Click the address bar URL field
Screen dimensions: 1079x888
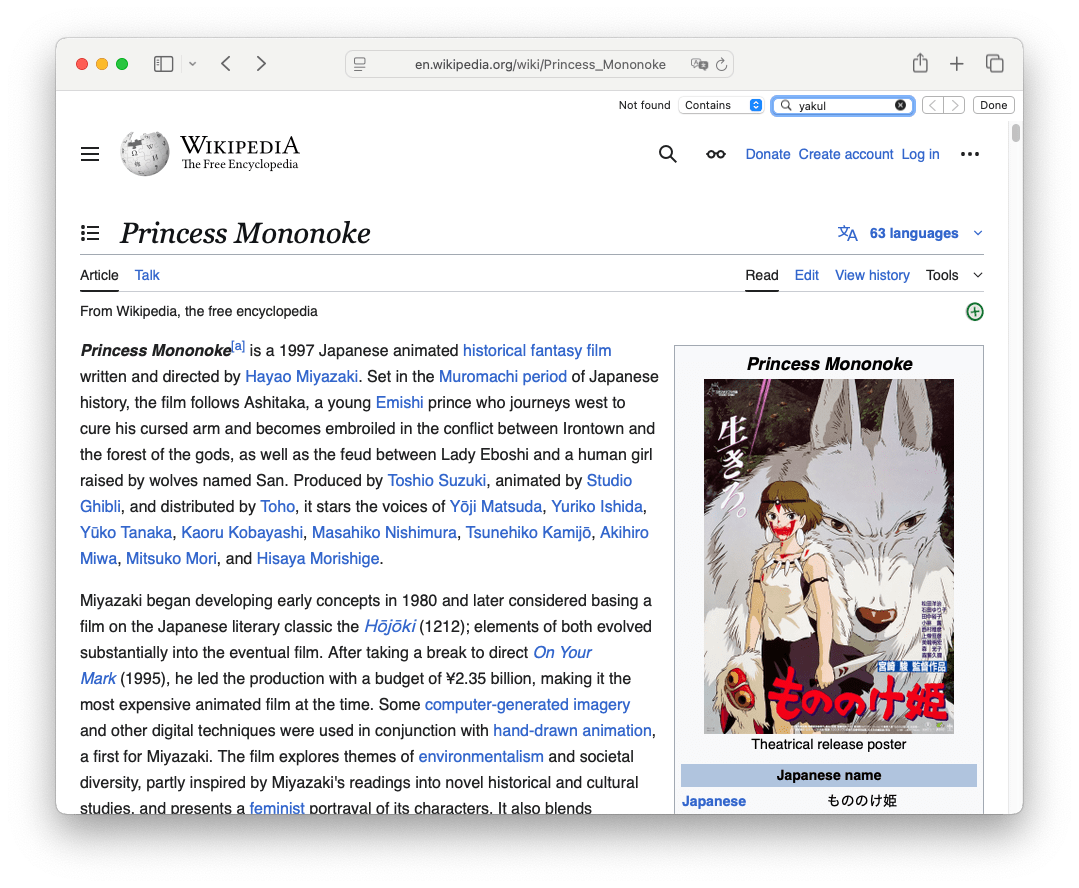point(540,64)
